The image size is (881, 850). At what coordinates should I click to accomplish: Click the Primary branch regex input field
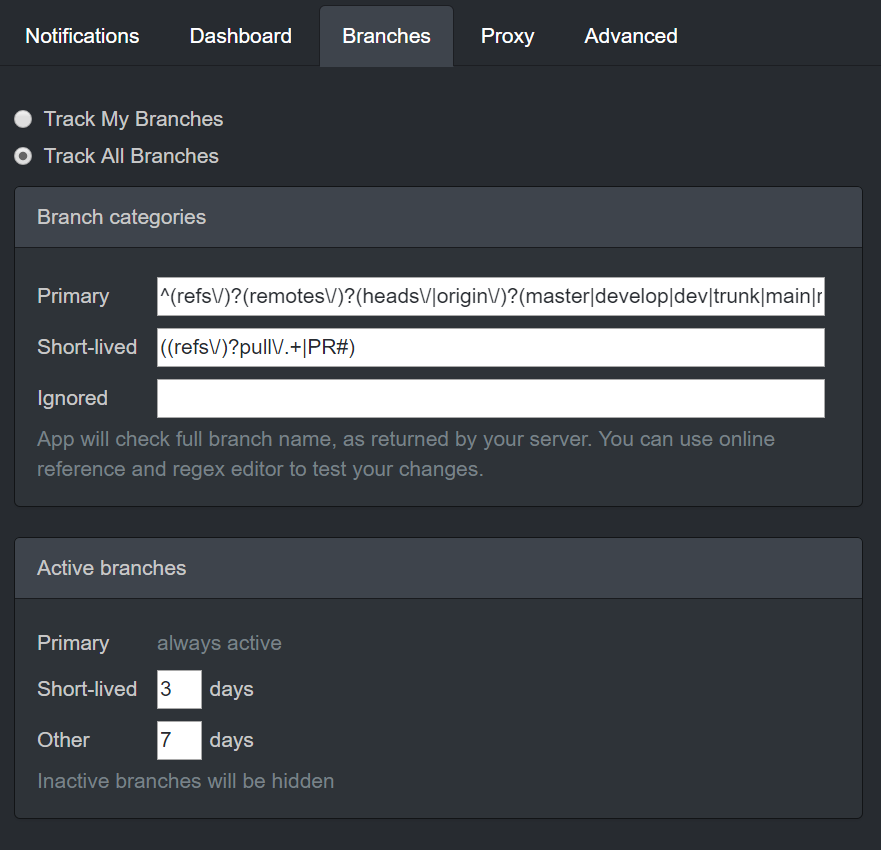pyautogui.click(x=490, y=296)
